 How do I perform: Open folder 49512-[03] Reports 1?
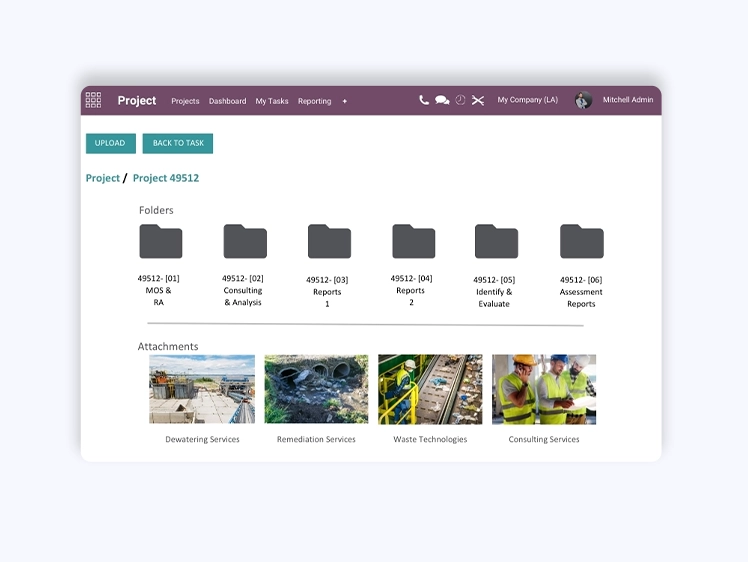point(329,241)
